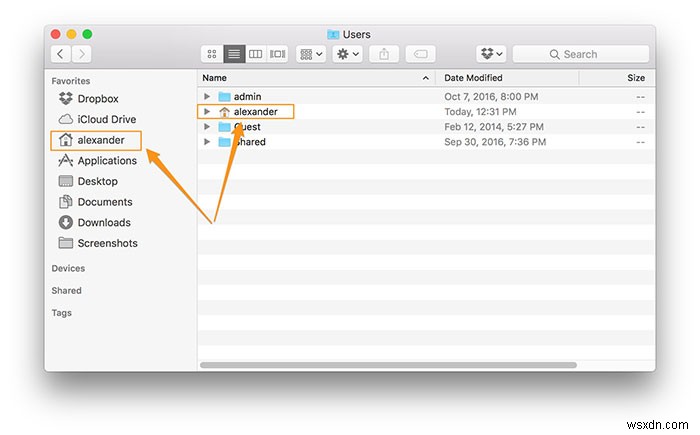
Task: Sort by the Size column header
Action: [x=618, y=78]
